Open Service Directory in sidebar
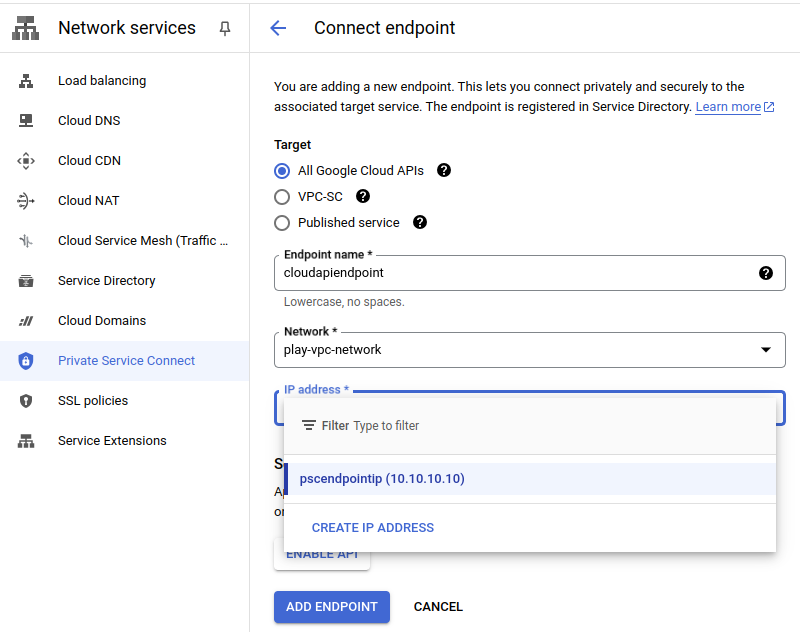Screen dimensions: 800x632 tap(106, 281)
